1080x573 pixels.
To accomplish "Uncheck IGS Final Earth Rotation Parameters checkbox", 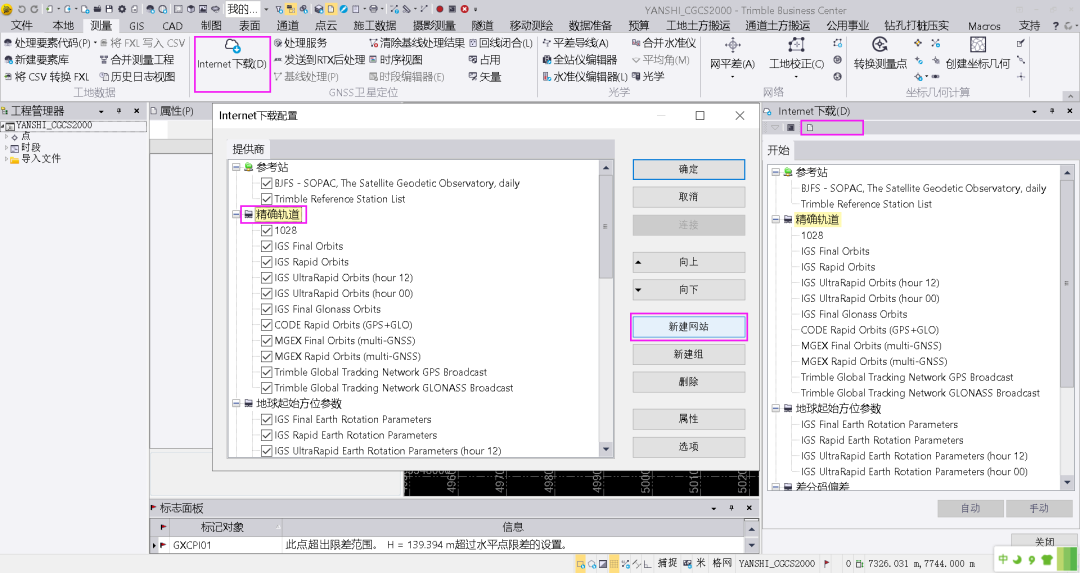I will (267, 419).
